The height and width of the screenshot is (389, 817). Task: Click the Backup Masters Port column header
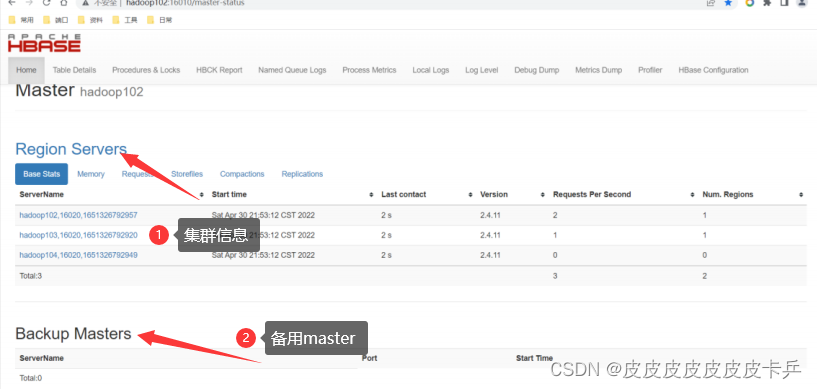369,358
